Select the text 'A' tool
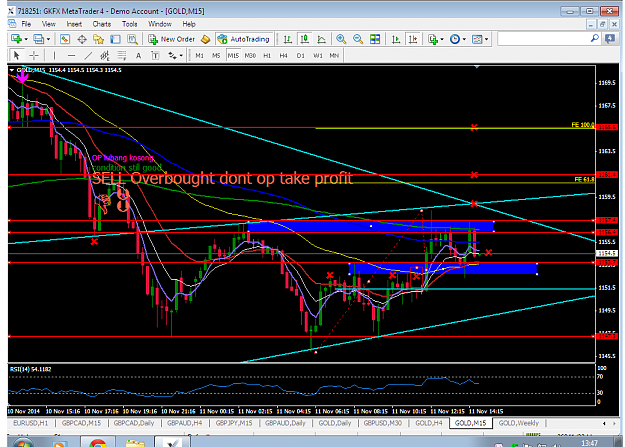The width and height of the screenshot is (625, 447). (138, 56)
